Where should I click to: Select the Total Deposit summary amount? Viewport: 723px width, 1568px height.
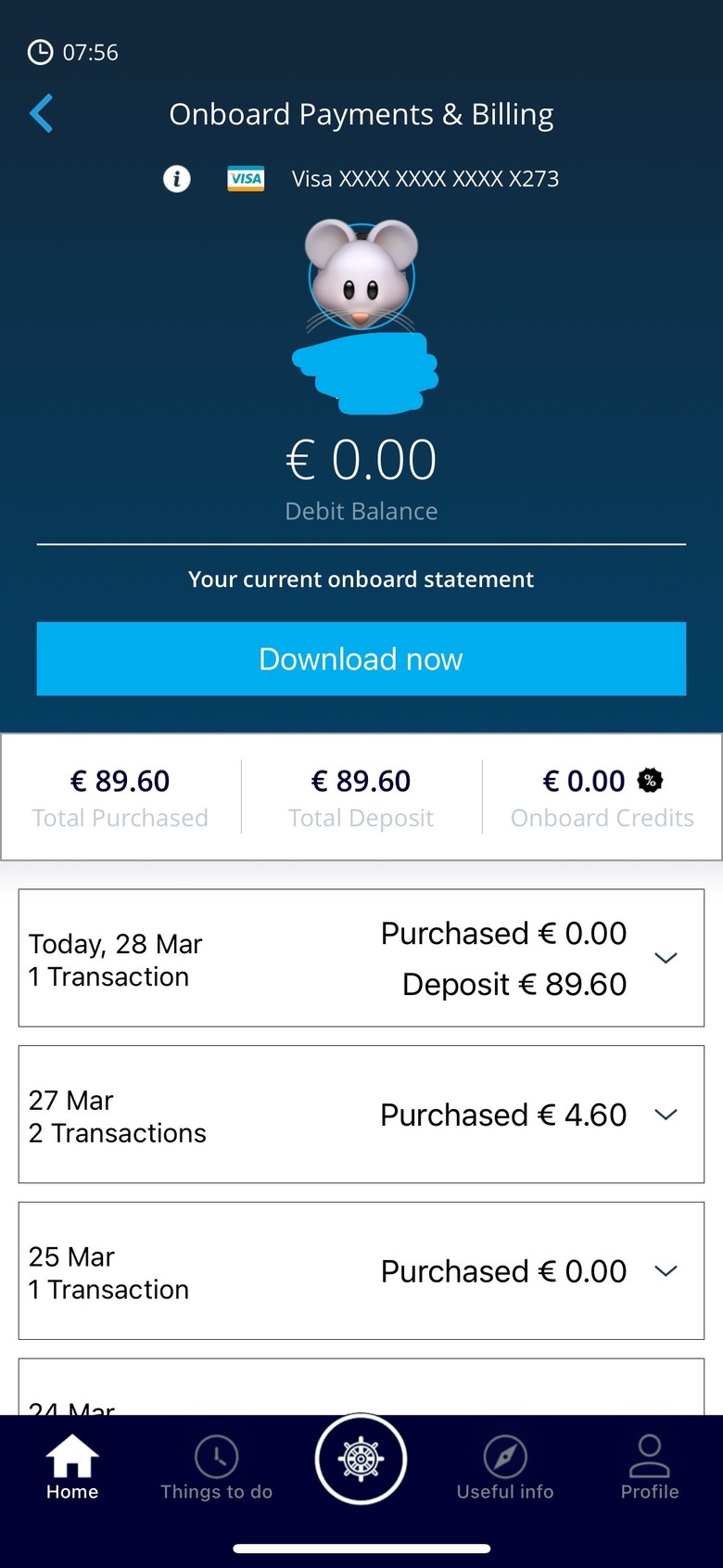click(361, 781)
